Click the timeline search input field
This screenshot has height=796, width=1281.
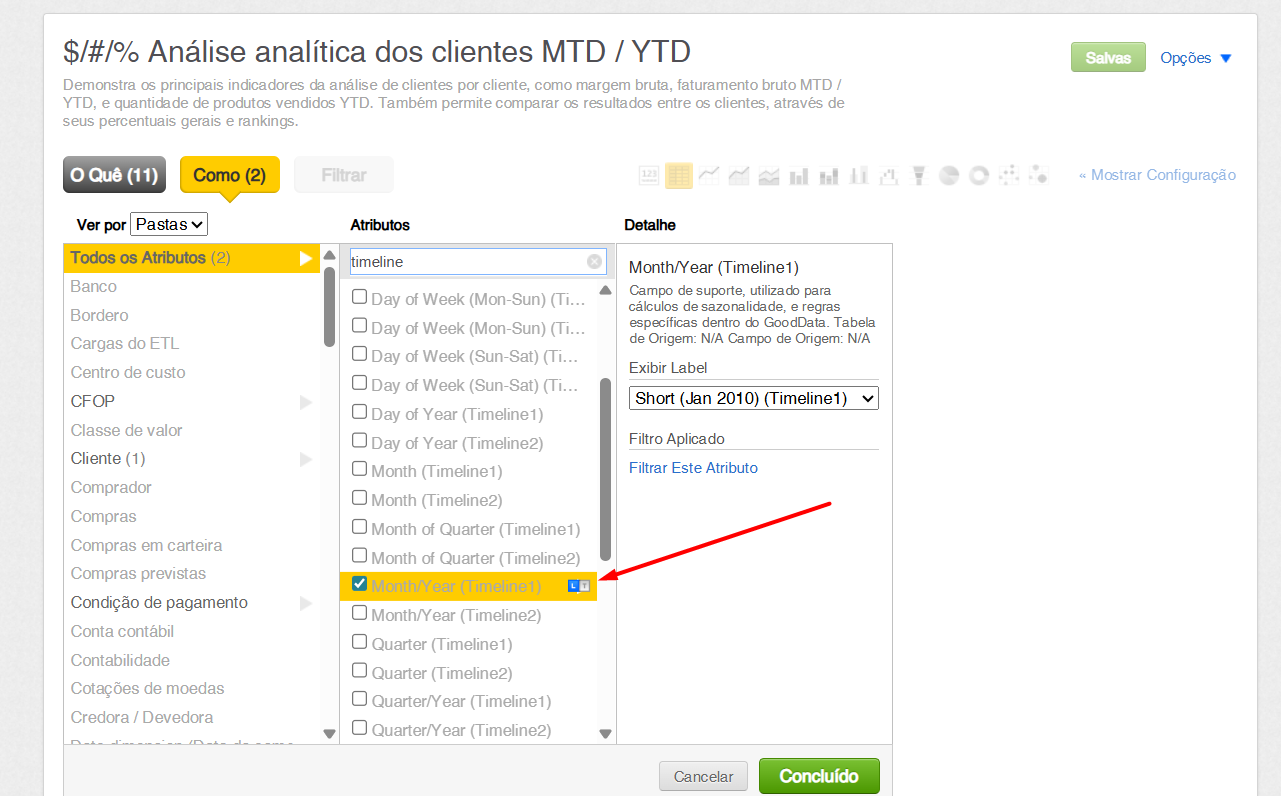(x=465, y=262)
